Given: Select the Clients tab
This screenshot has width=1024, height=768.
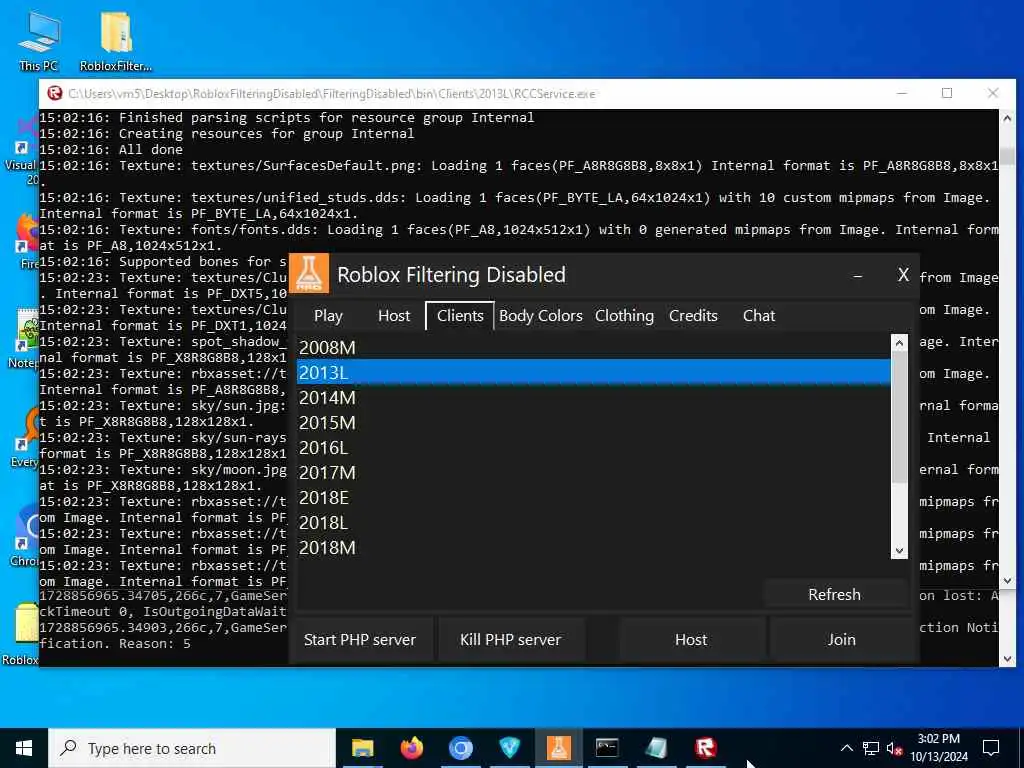Looking at the screenshot, I should [x=460, y=316].
